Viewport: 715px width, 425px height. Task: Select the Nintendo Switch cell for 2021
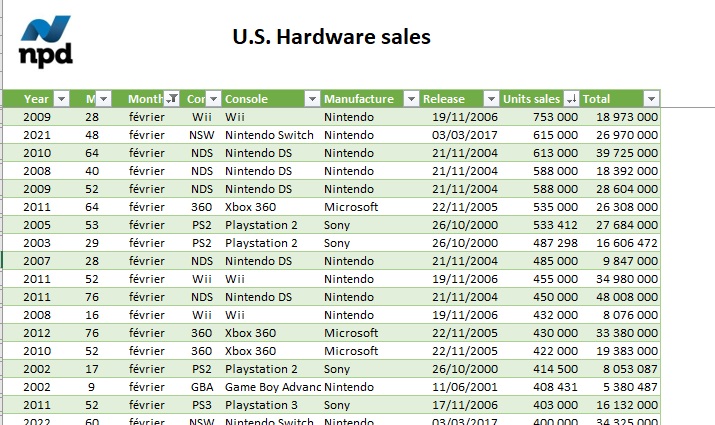[x=272, y=135]
